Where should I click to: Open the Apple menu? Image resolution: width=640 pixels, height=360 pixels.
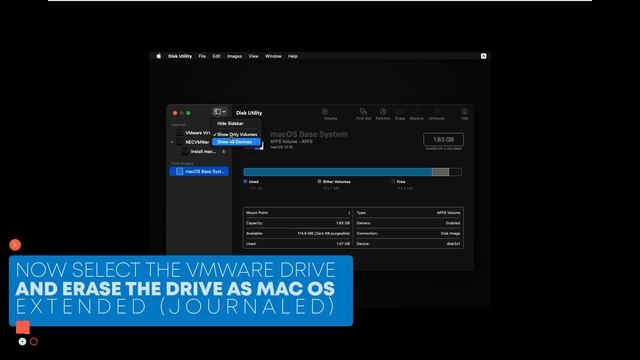[x=158, y=56]
